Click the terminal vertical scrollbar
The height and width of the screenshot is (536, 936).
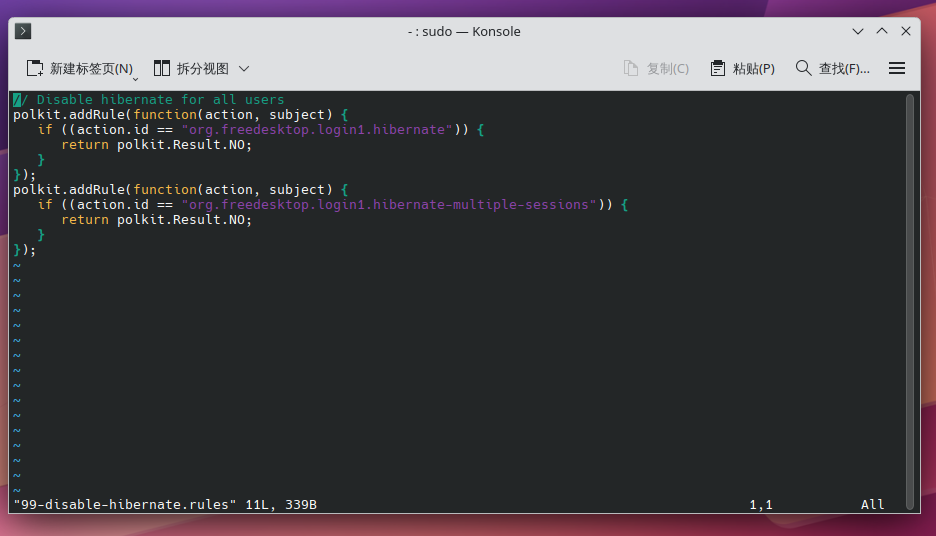click(x=910, y=301)
